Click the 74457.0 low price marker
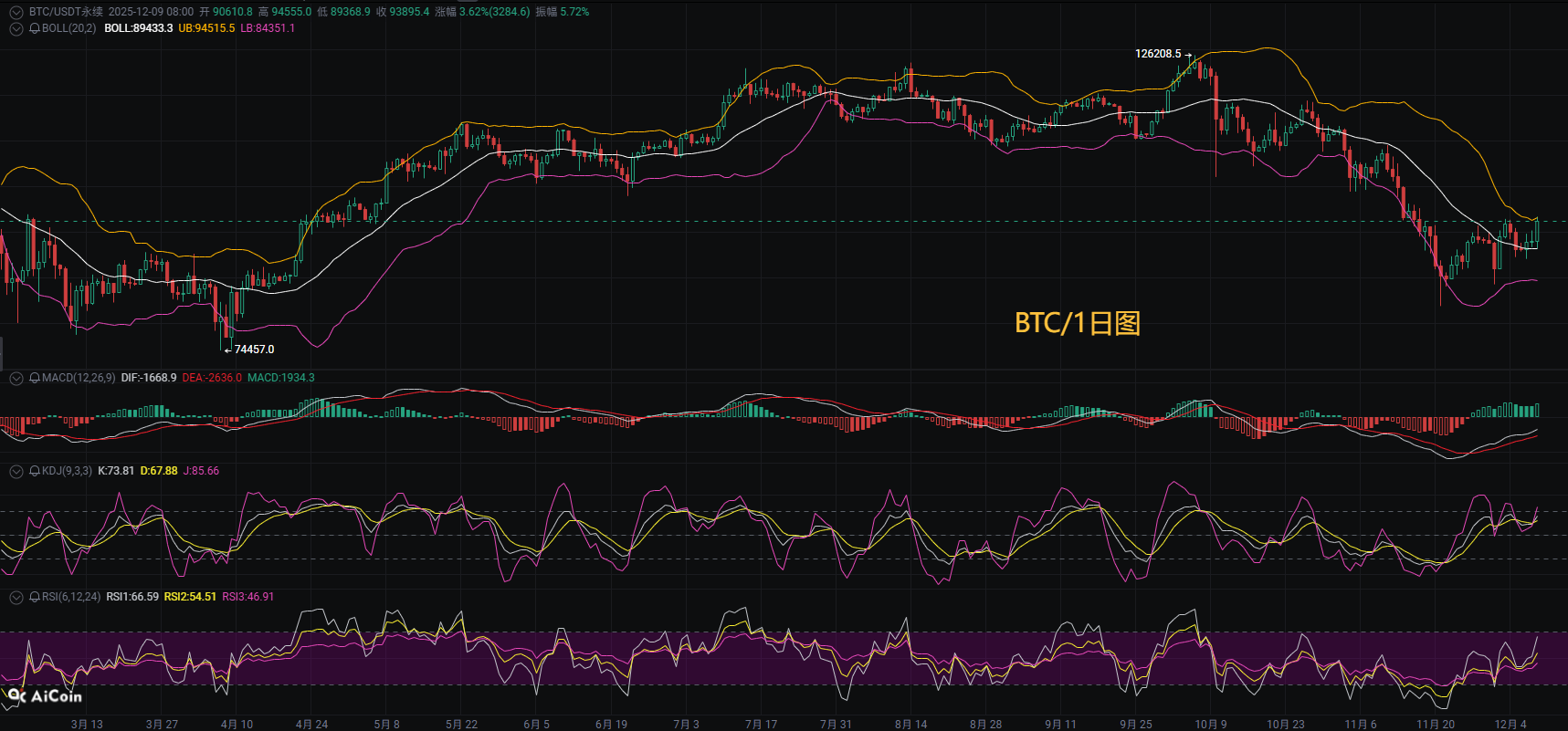The width and height of the screenshot is (1568, 731). (254, 350)
